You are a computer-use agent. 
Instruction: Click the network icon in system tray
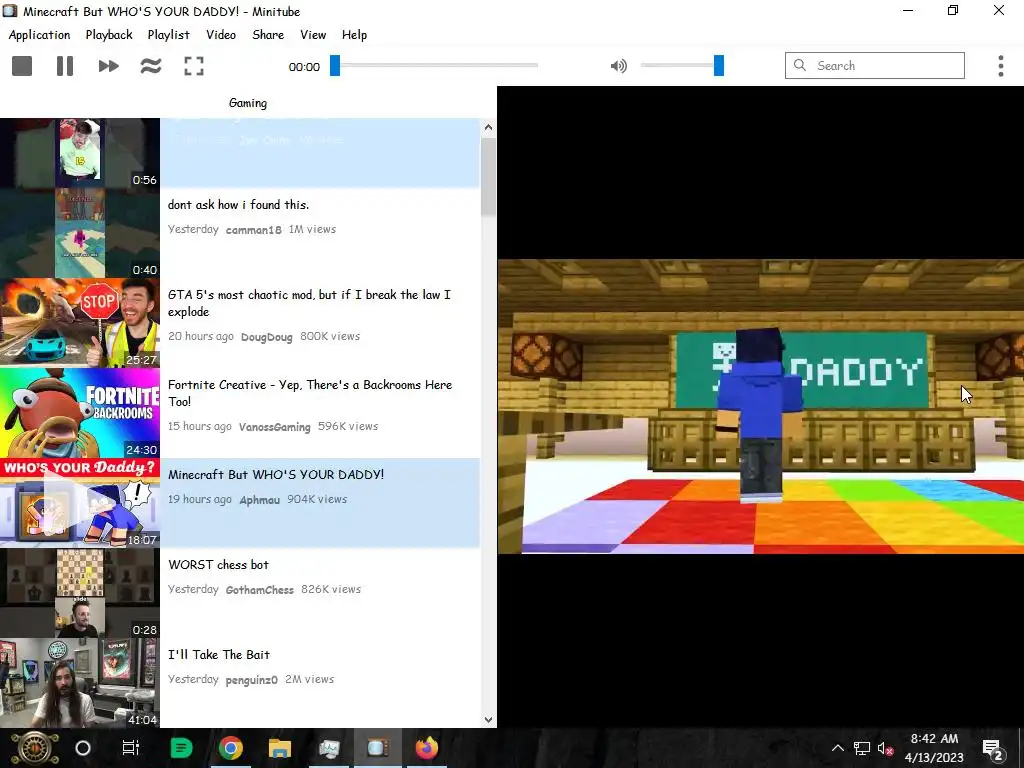[x=862, y=748]
